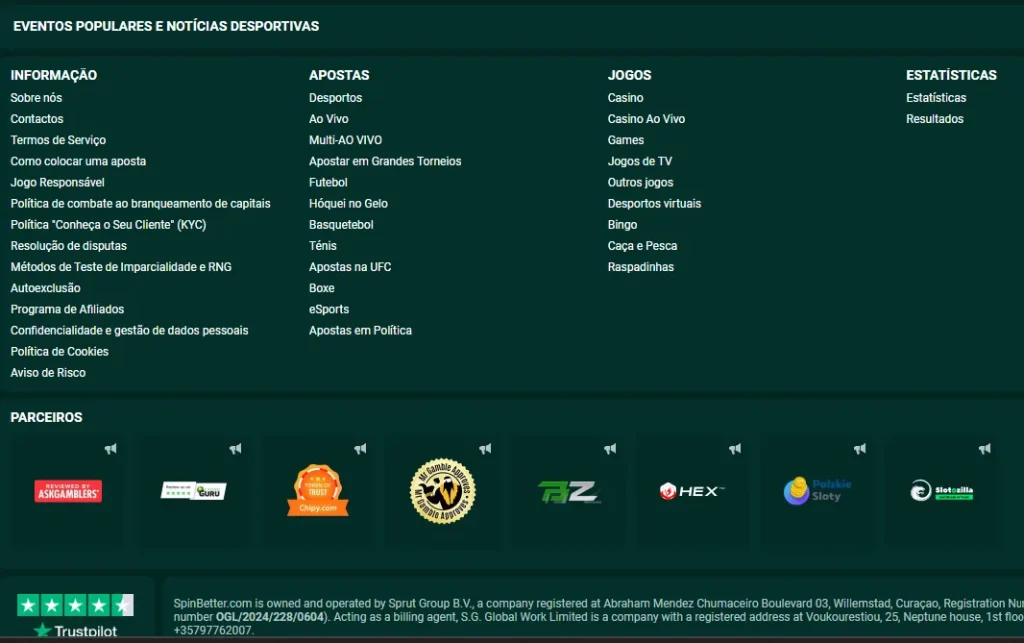
Task: Open Desportos virtuais
Action: [x=654, y=204]
